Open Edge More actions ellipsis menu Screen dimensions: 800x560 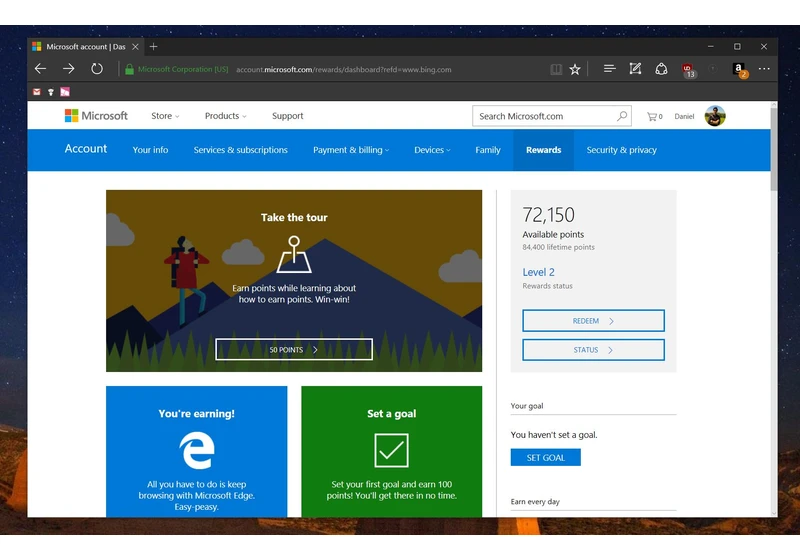click(x=764, y=69)
